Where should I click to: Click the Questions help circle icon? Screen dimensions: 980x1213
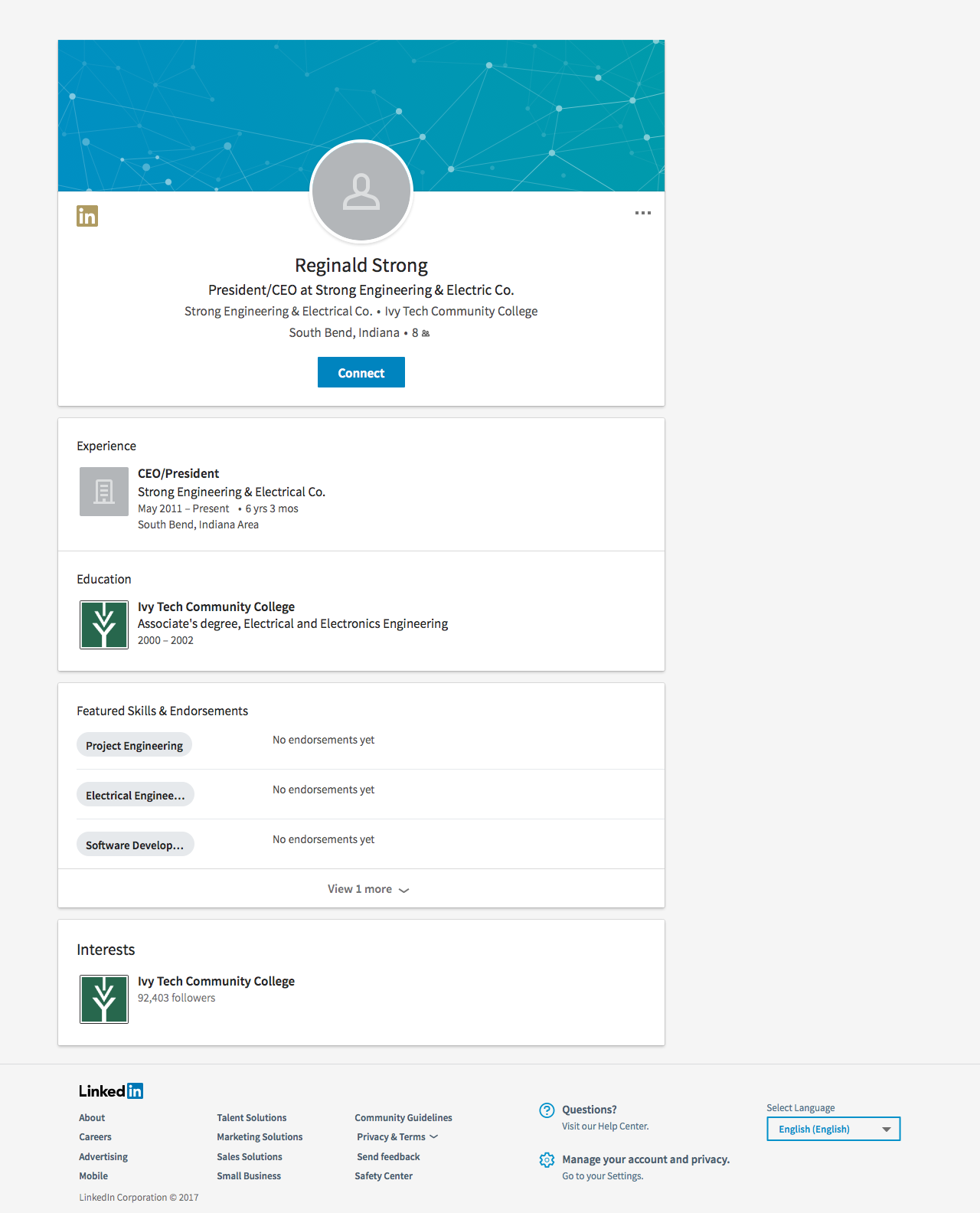pos(547,1110)
